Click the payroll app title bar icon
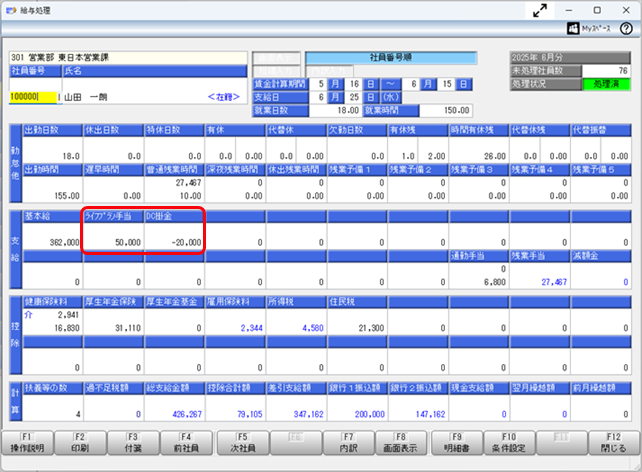642x472 pixels. [11, 10]
